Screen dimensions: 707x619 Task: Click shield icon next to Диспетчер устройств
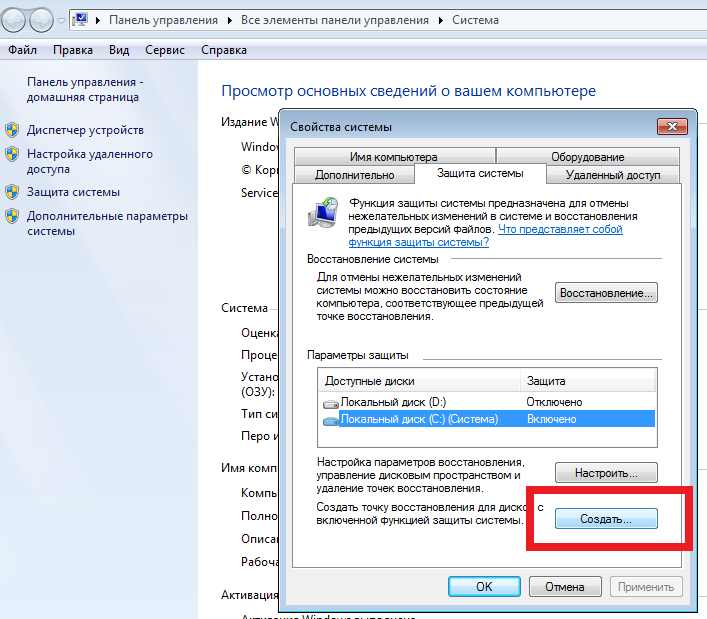12,130
